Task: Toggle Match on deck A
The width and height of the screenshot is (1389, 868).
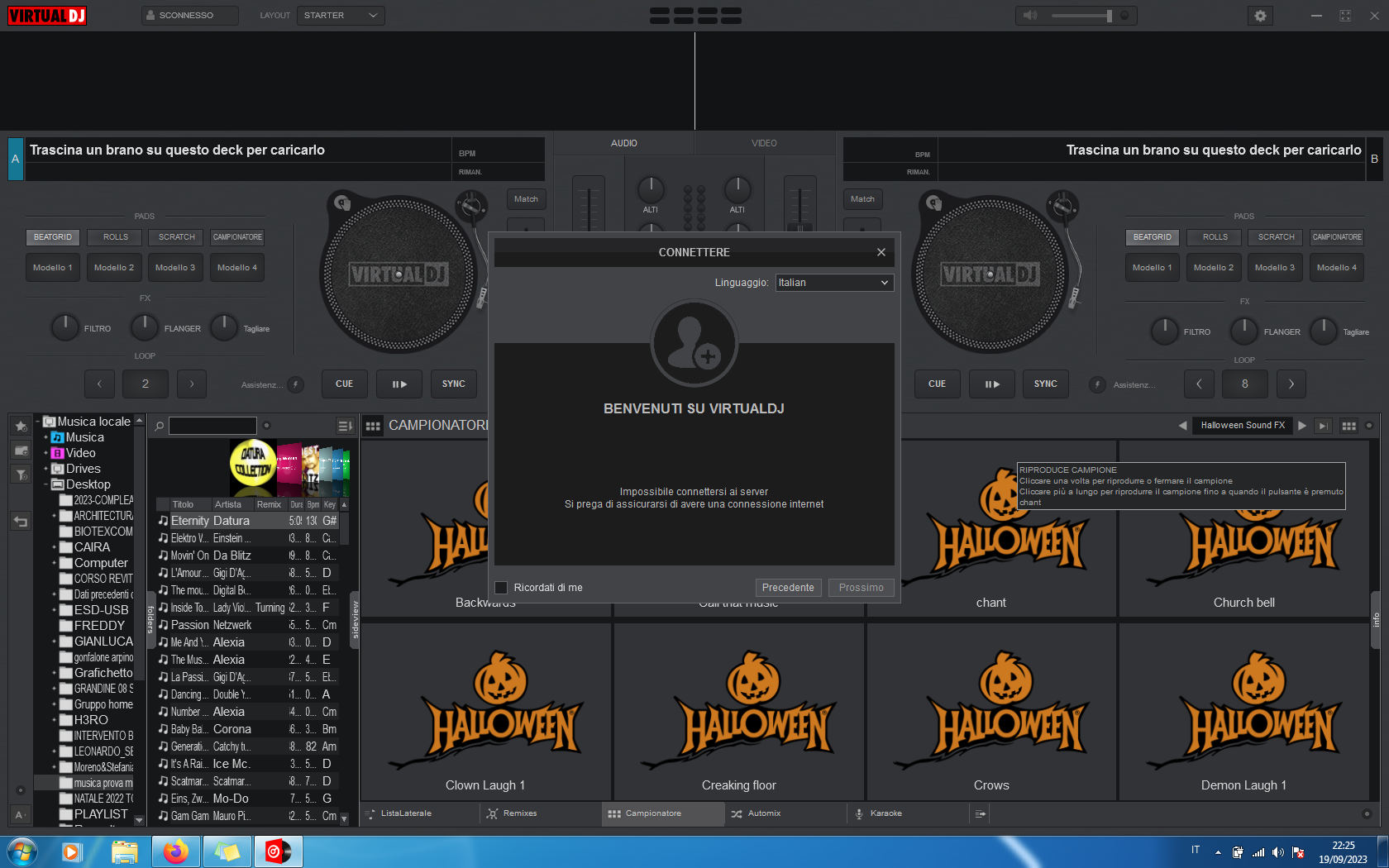Action: 526,199
